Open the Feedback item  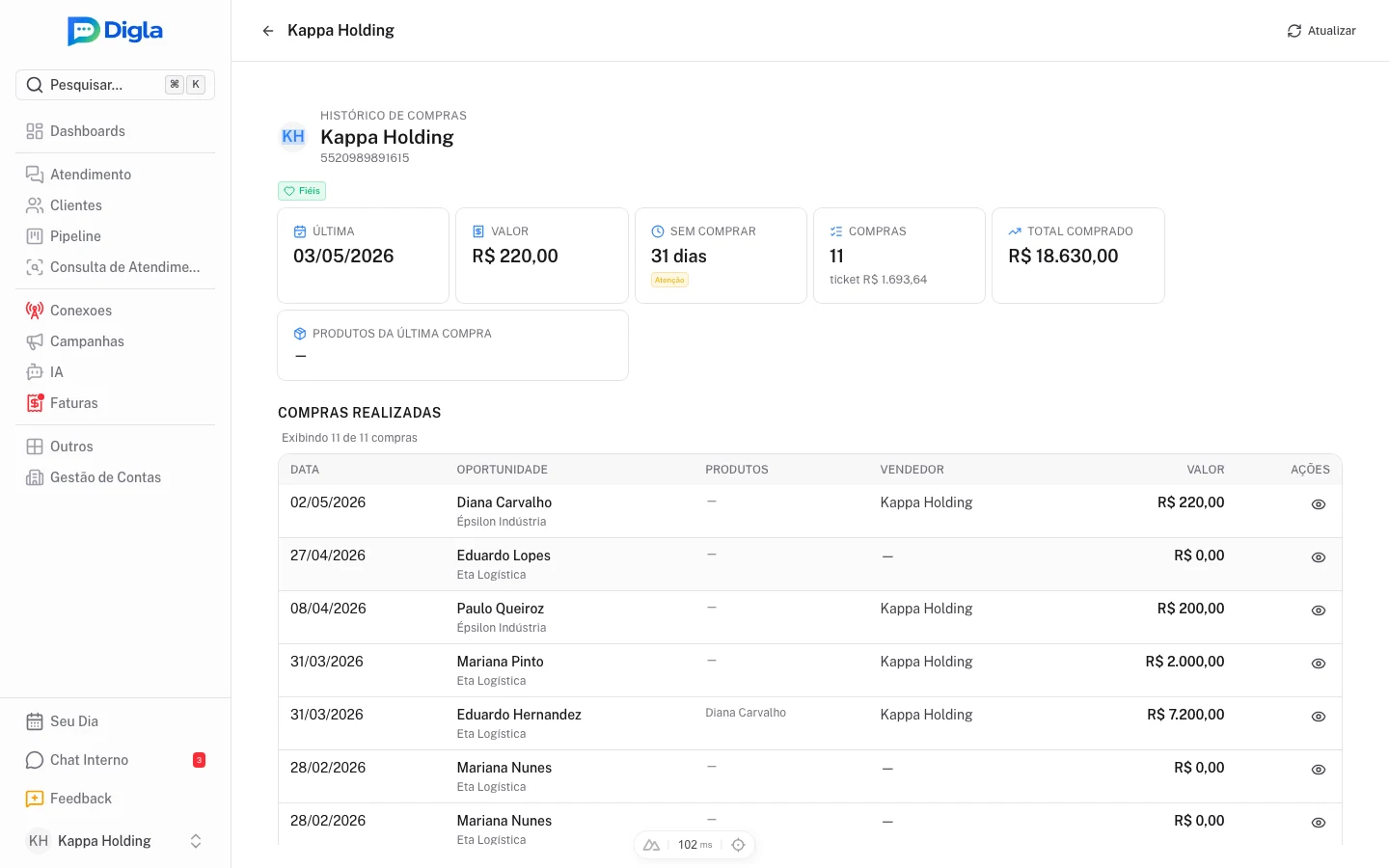click(115, 799)
